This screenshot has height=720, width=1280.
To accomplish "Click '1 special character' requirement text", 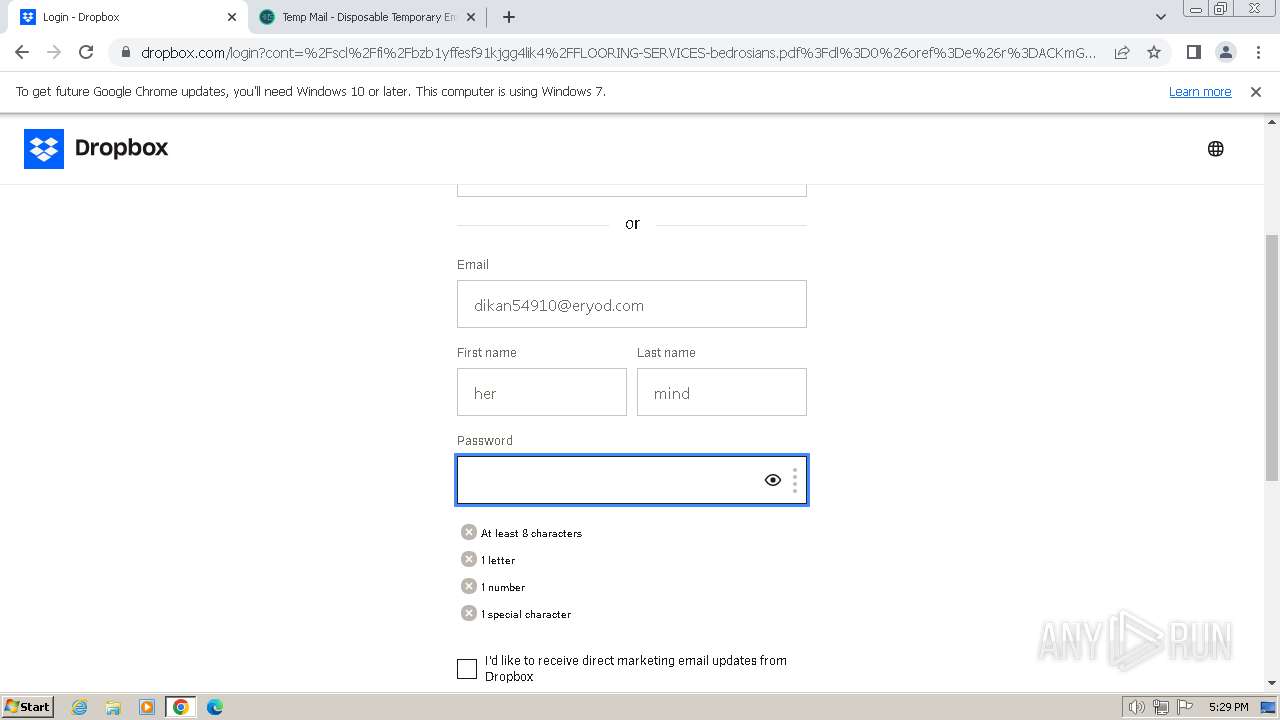I will [x=526, y=614].
